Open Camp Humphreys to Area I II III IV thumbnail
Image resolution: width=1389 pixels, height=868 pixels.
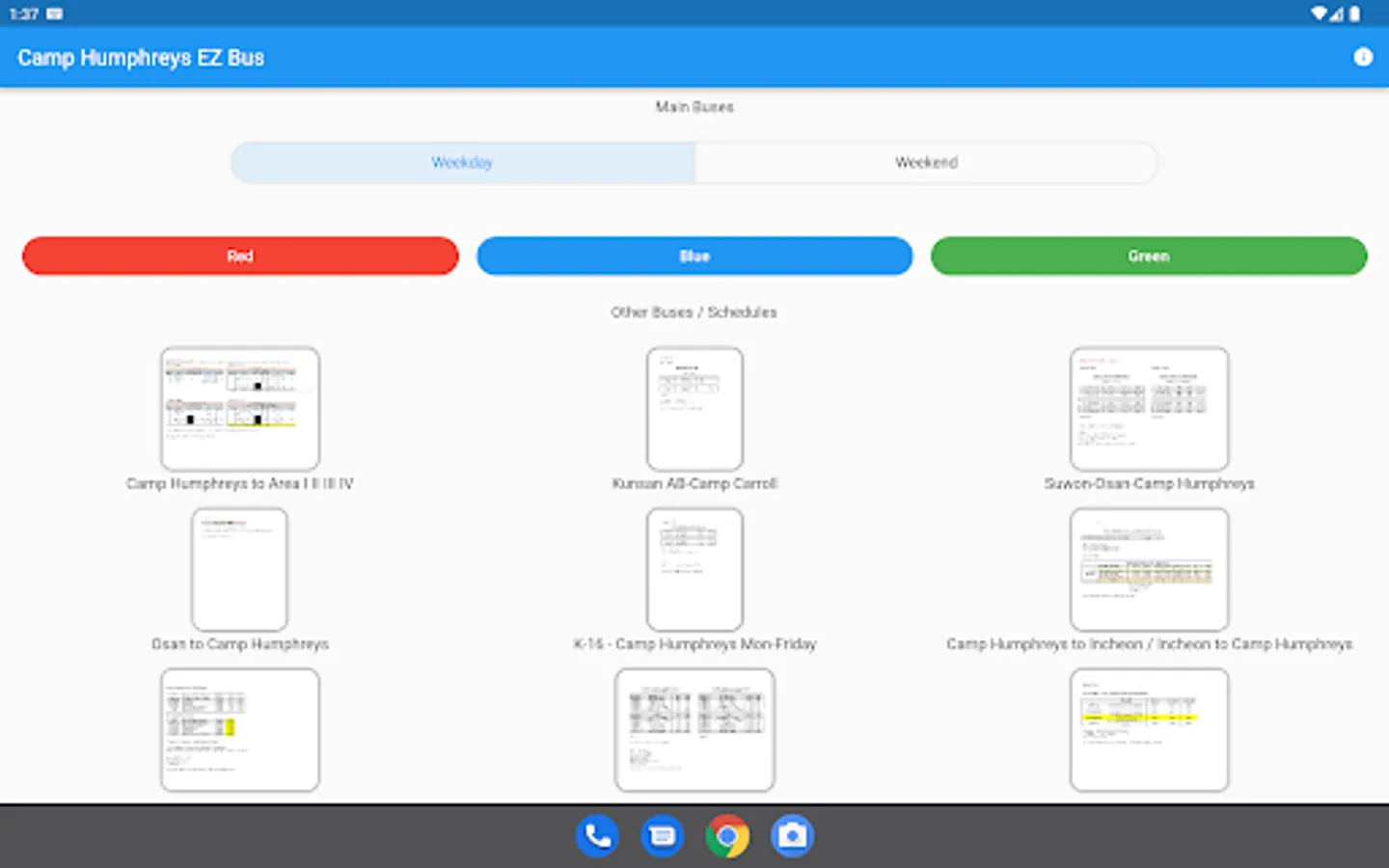pyautogui.click(x=240, y=409)
